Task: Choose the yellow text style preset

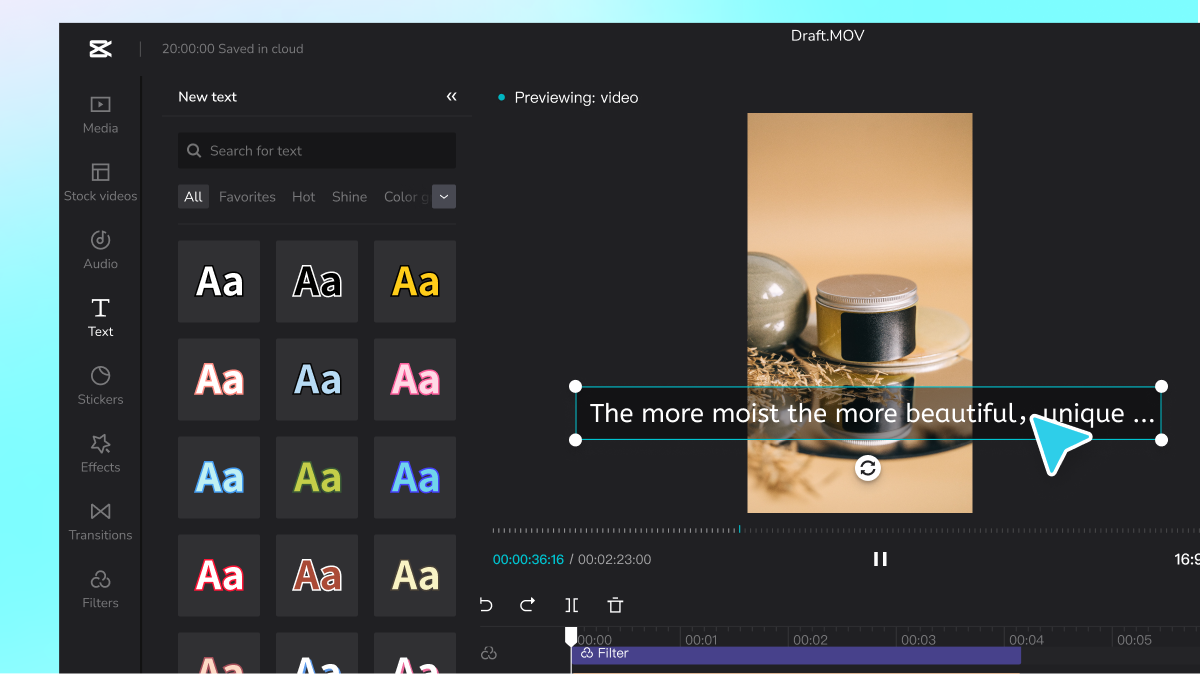Action: coord(415,282)
